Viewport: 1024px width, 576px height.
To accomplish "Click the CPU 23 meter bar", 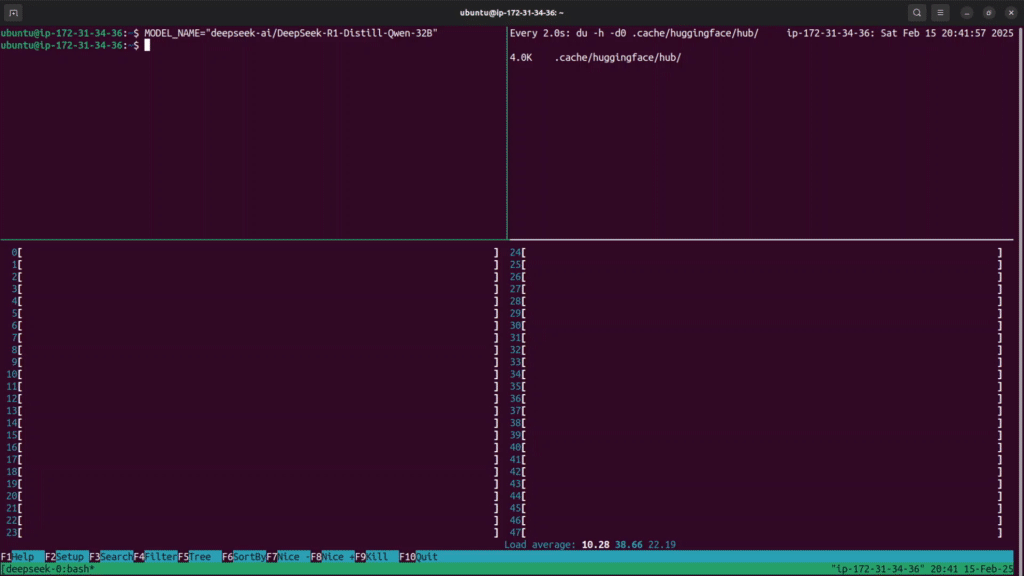I will (253, 533).
